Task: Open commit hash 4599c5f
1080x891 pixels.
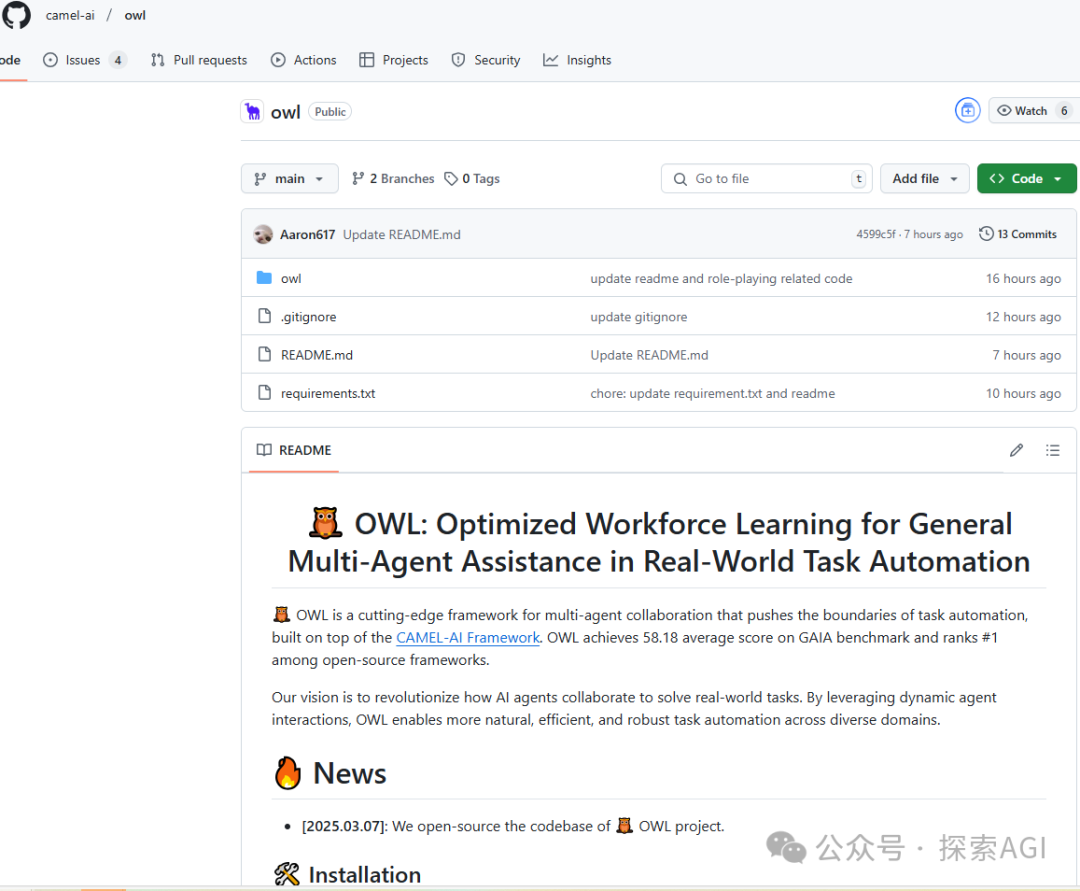Action: coord(876,234)
